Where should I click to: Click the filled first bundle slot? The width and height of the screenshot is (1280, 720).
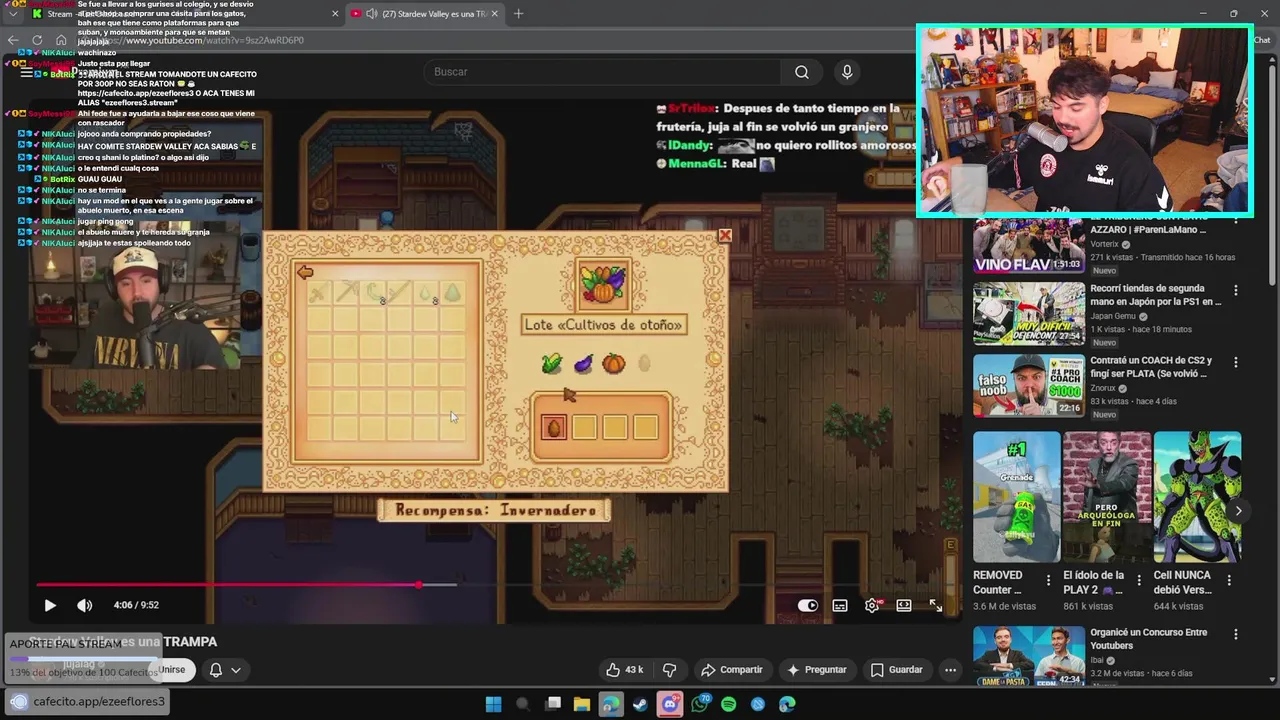point(554,427)
